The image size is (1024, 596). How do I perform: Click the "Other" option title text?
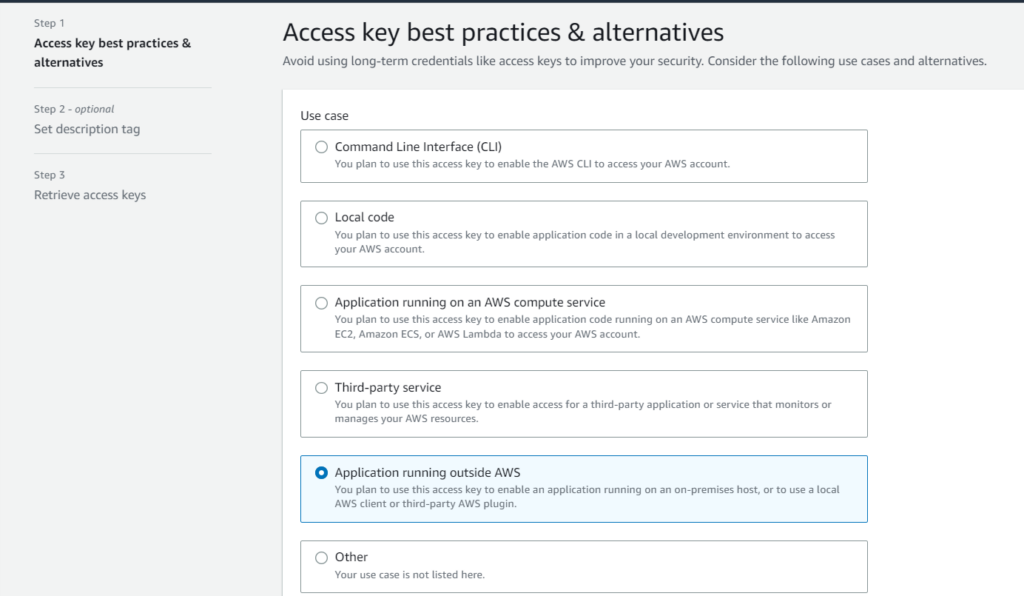point(351,558)
